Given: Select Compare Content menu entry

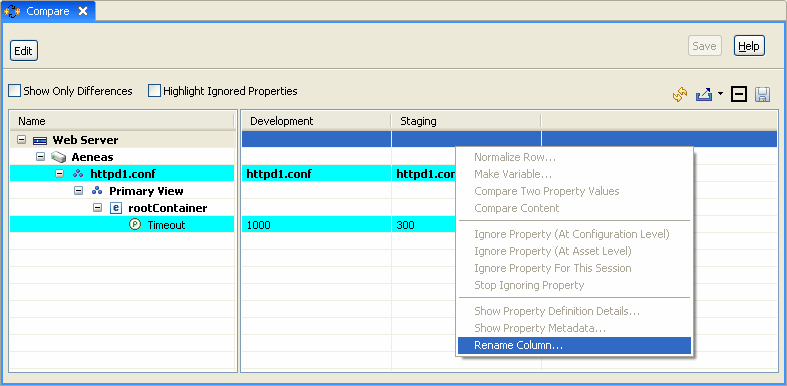Looking at the screenshot, I should [x=574, y=208].
